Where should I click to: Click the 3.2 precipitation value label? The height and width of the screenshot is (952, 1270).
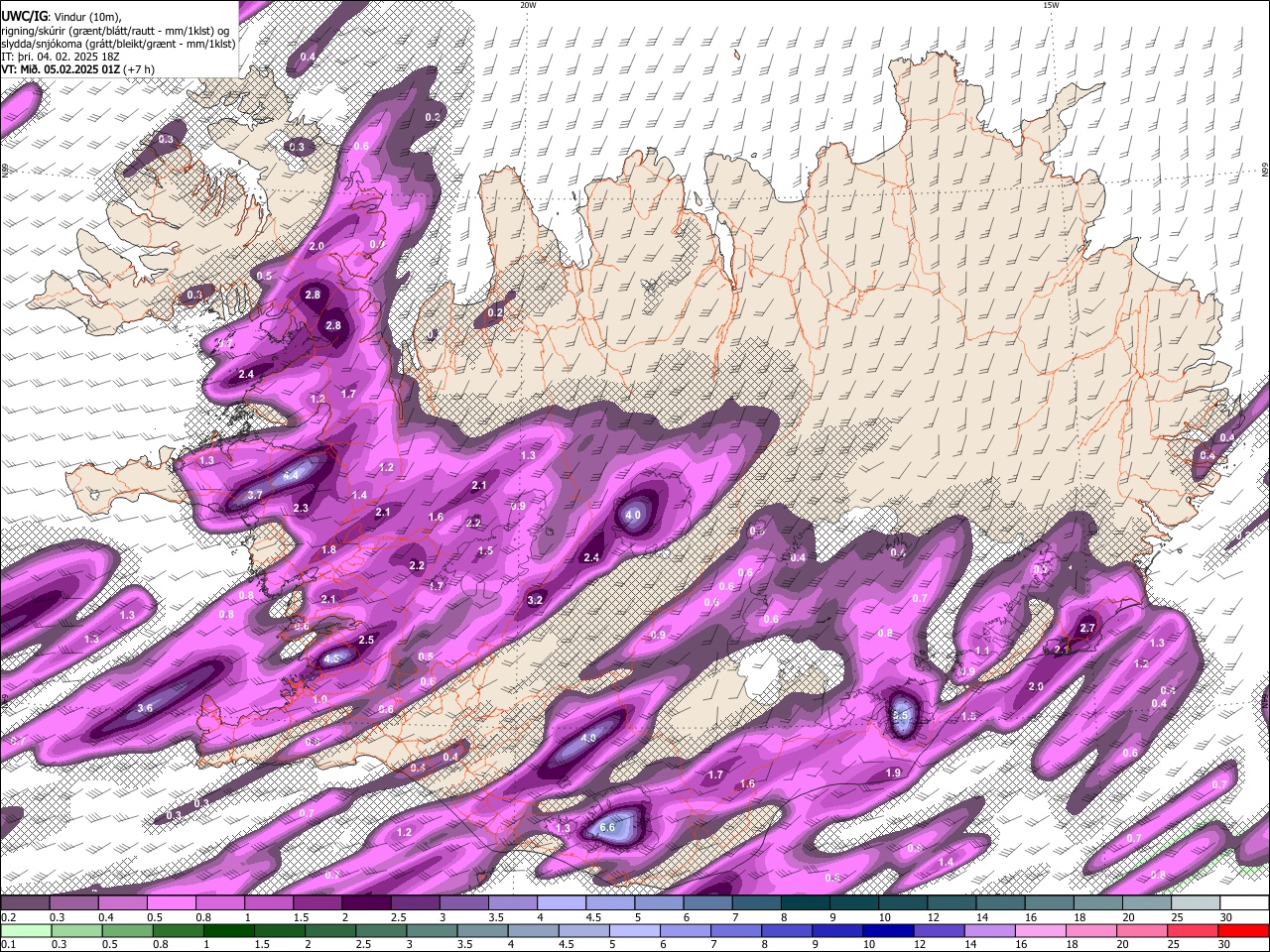click(x=536, y=600)
